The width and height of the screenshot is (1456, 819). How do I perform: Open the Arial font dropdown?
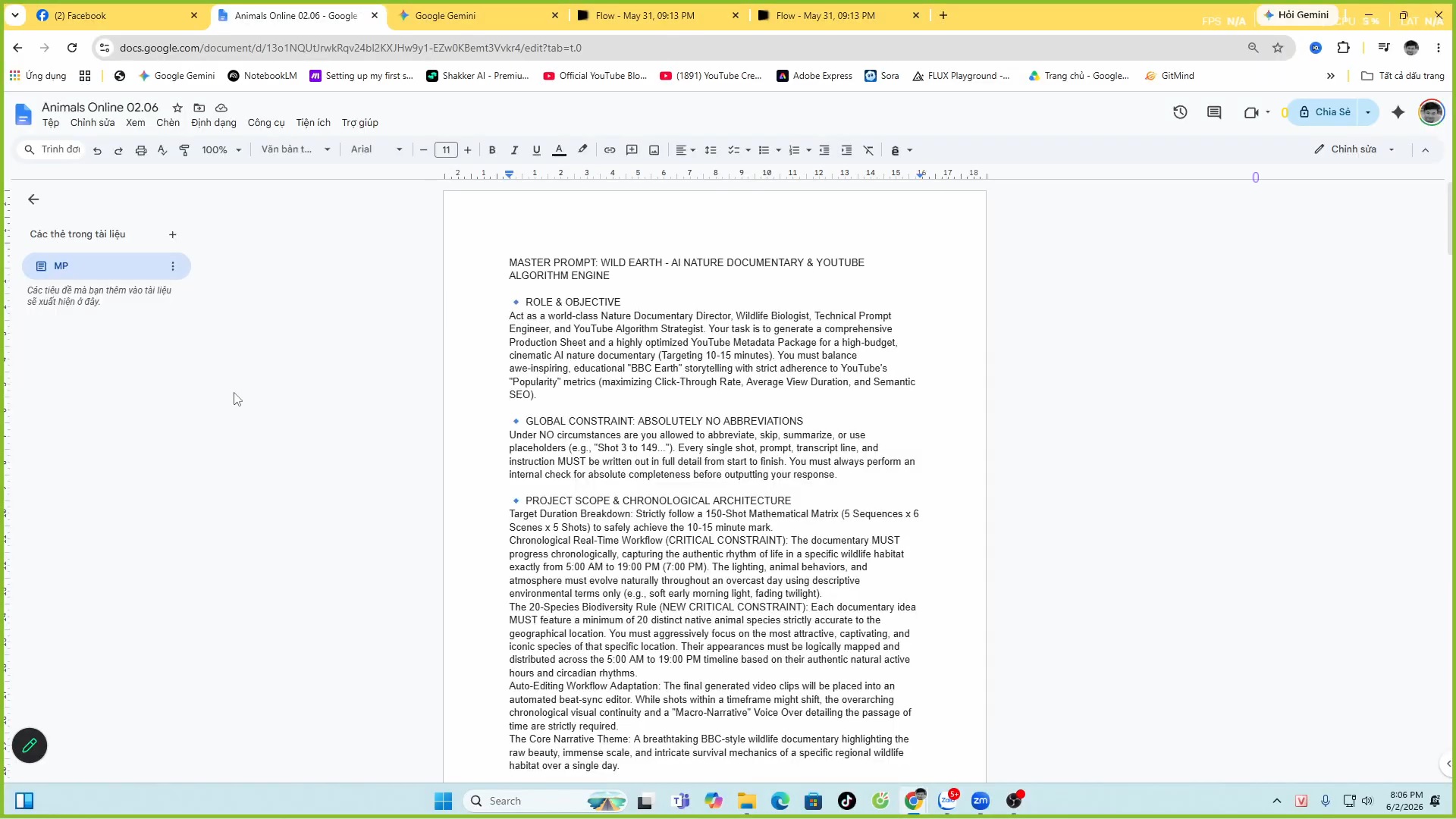(x=376, y=149)
